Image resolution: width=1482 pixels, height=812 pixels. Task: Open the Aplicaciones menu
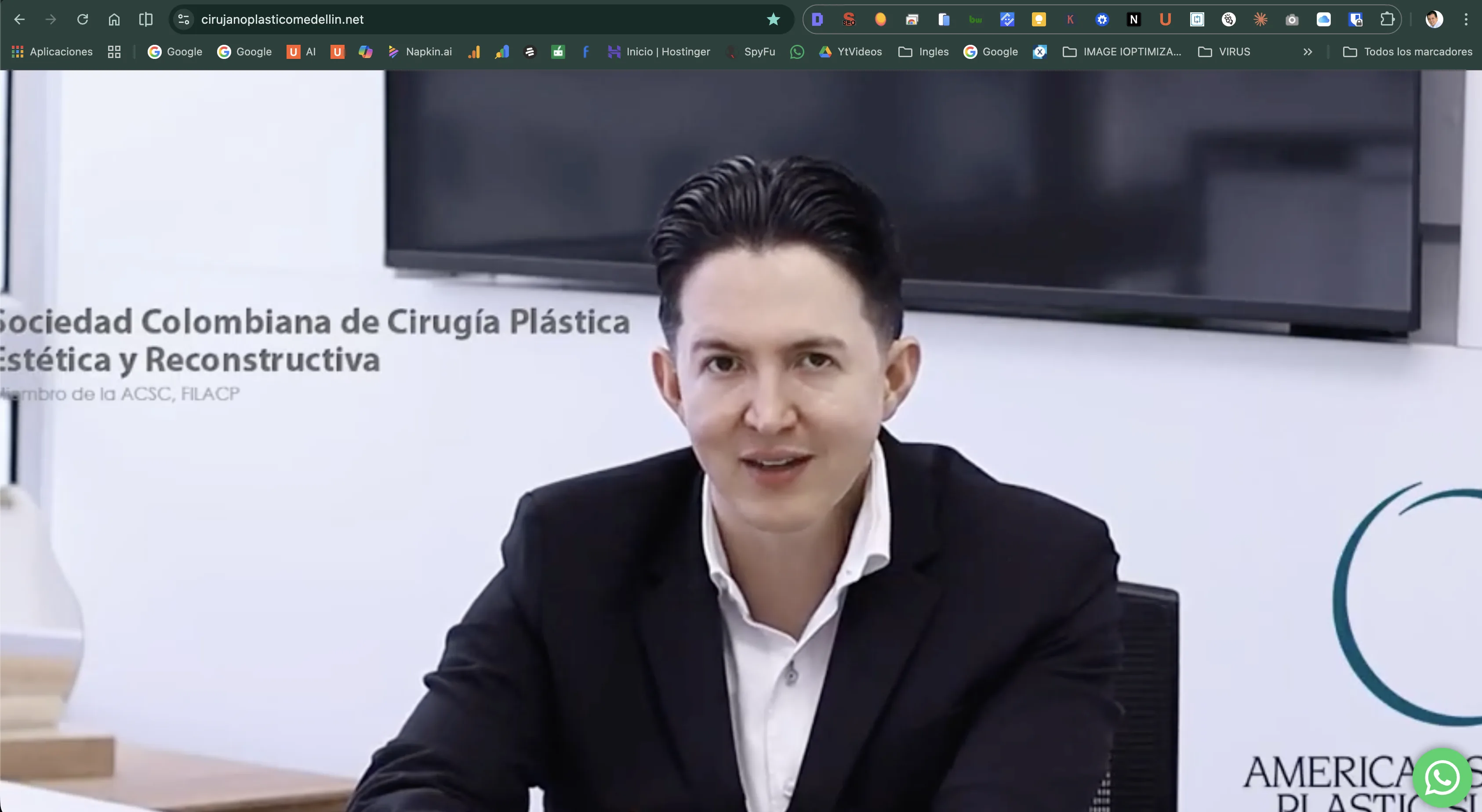point(52,52)
